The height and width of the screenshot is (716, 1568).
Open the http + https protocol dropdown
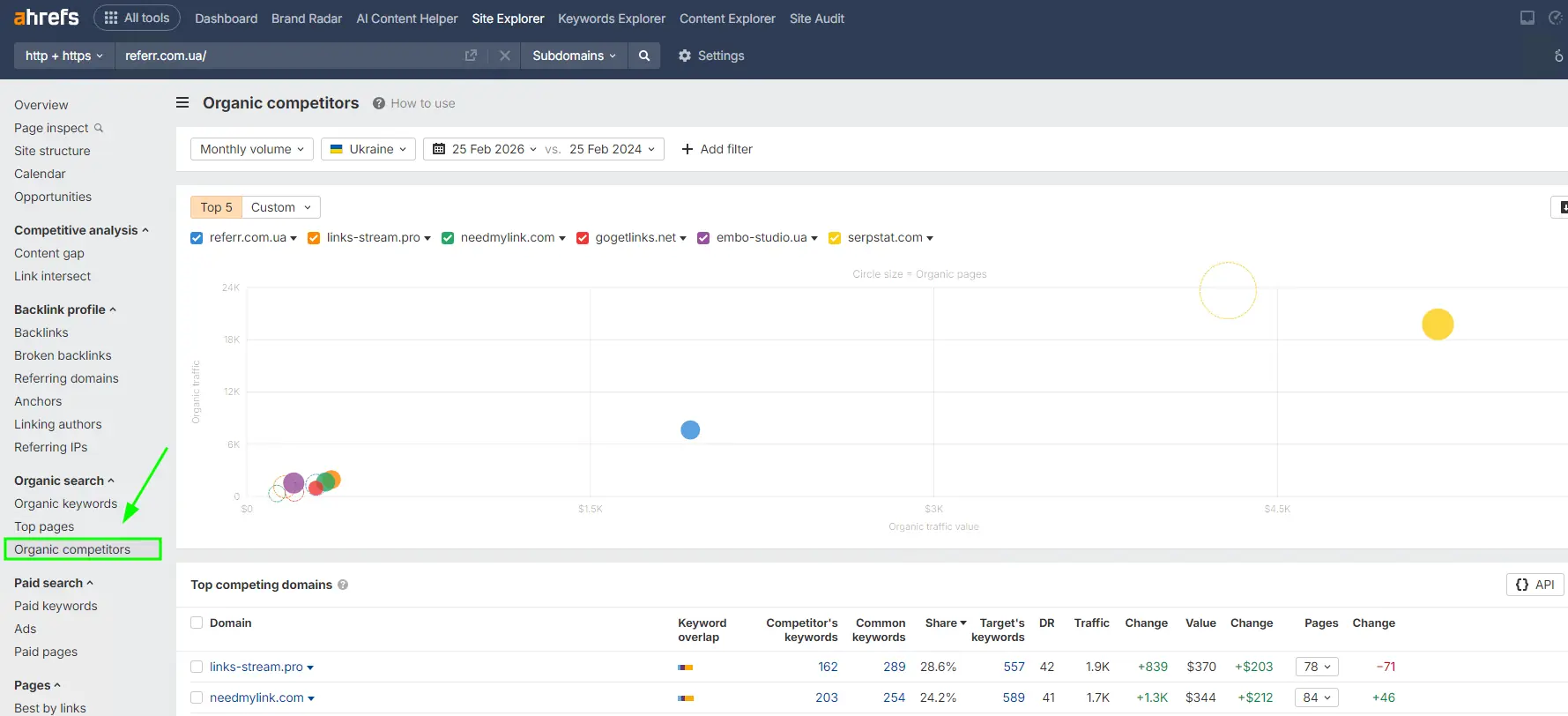(64, 56)
